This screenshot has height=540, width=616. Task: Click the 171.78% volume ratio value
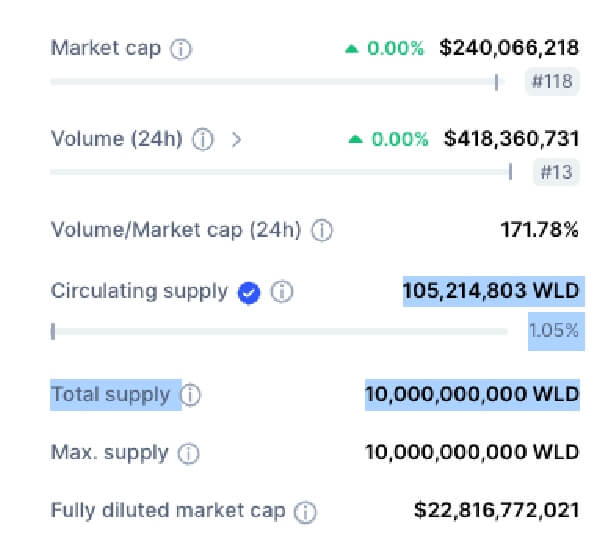tap(539, 230)
